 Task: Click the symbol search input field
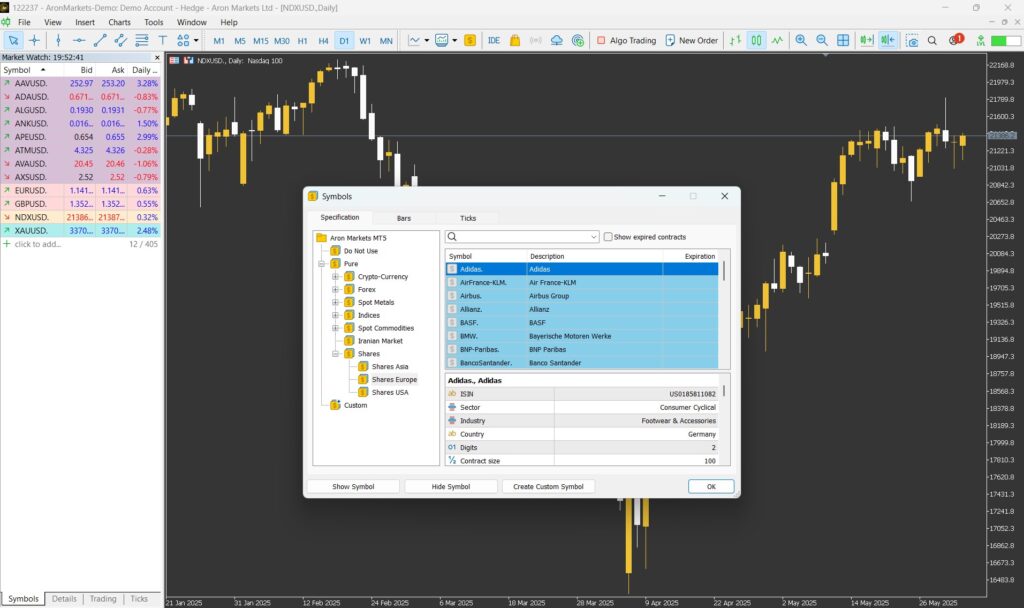(521, 237)
